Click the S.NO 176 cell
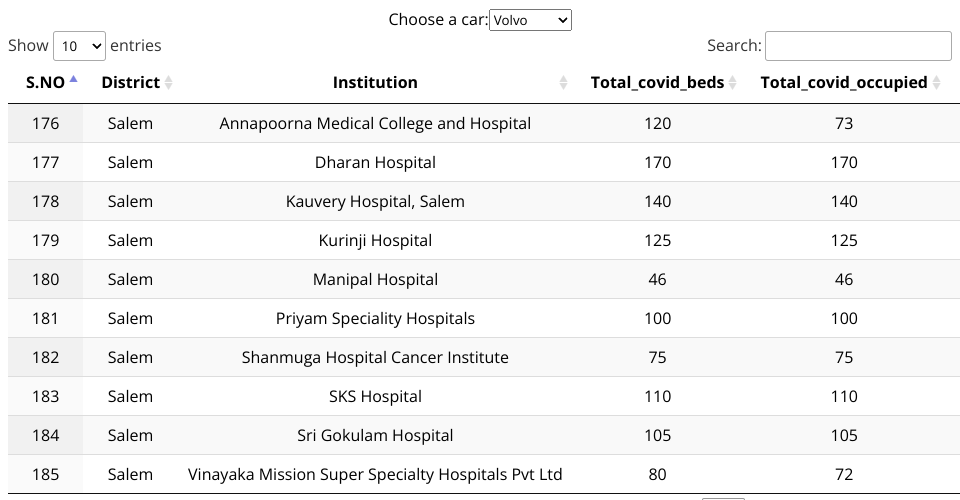 coord(45,124)
